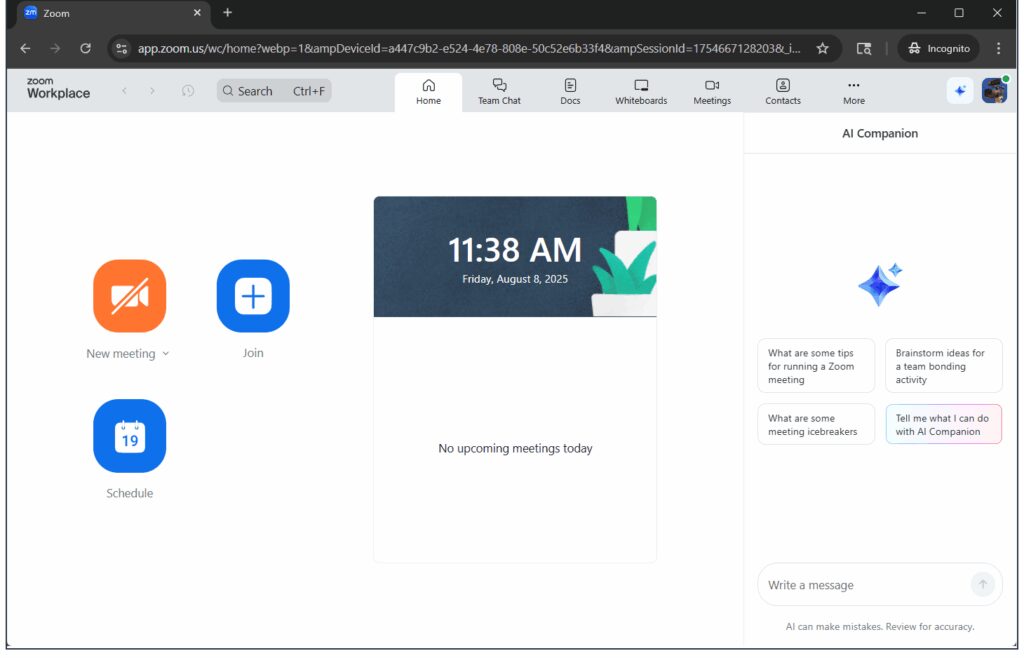Ask what AI Companion can do
This screenshot has width=1024, height=658.
[x=941, y=424]
